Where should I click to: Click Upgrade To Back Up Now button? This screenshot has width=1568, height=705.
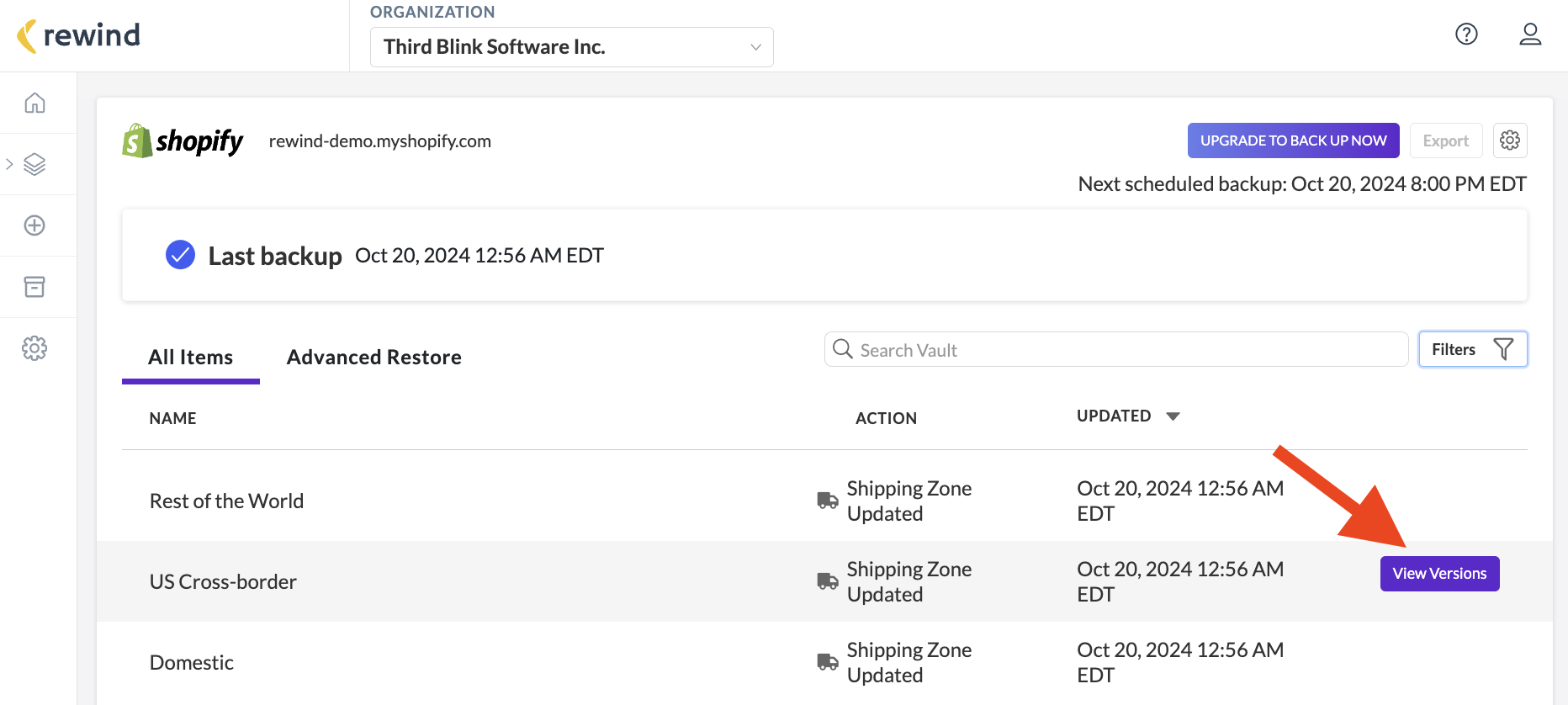pyautogui.click(x=1294, y=140)
